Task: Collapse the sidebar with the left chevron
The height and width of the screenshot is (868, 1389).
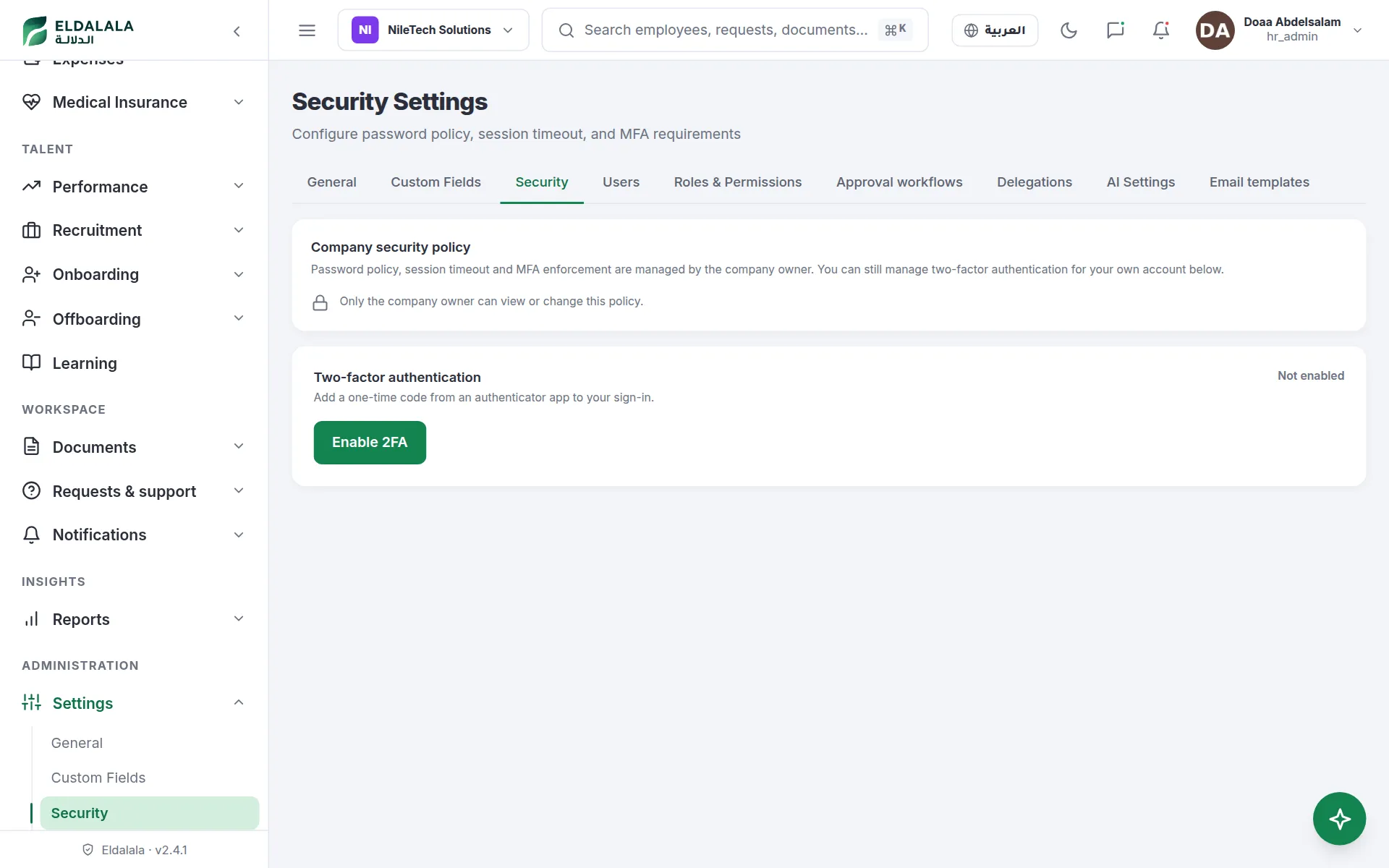Action: point(237,31)
